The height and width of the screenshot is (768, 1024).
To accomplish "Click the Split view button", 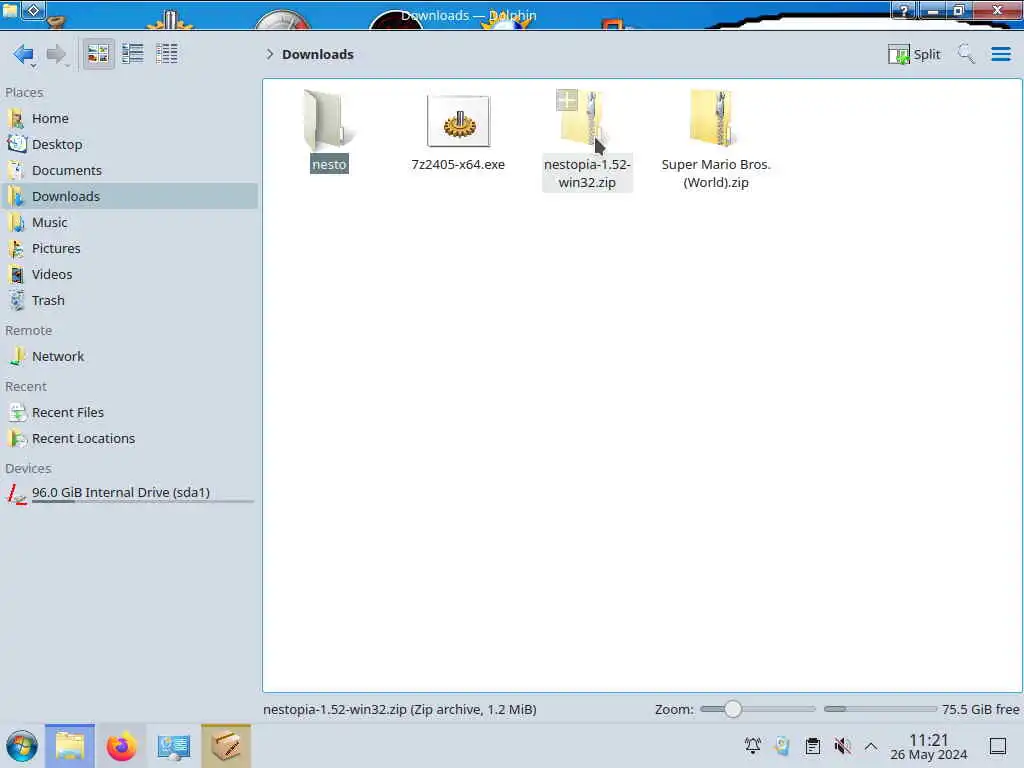I will pyautogui.click(x=914, y=54).
